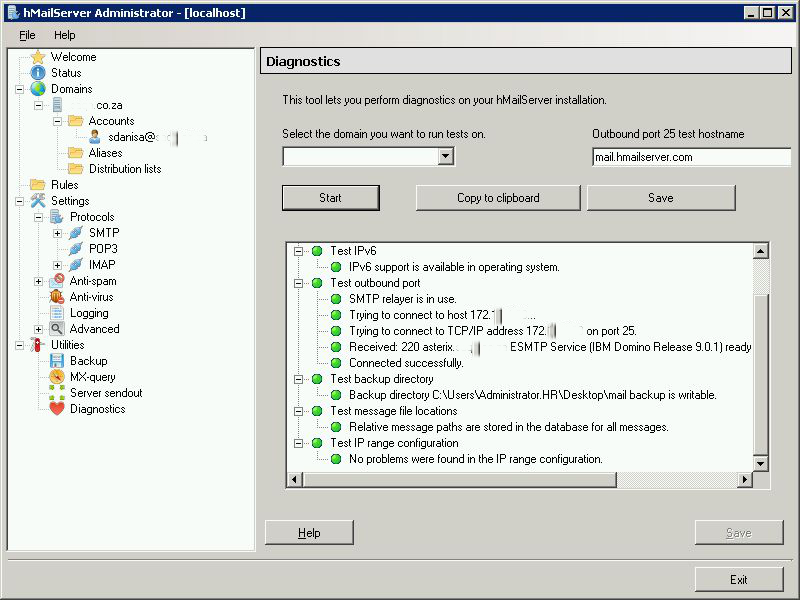Click the Exit button
The height and width of the screenshot is (600, 800).
coord(739,579)
